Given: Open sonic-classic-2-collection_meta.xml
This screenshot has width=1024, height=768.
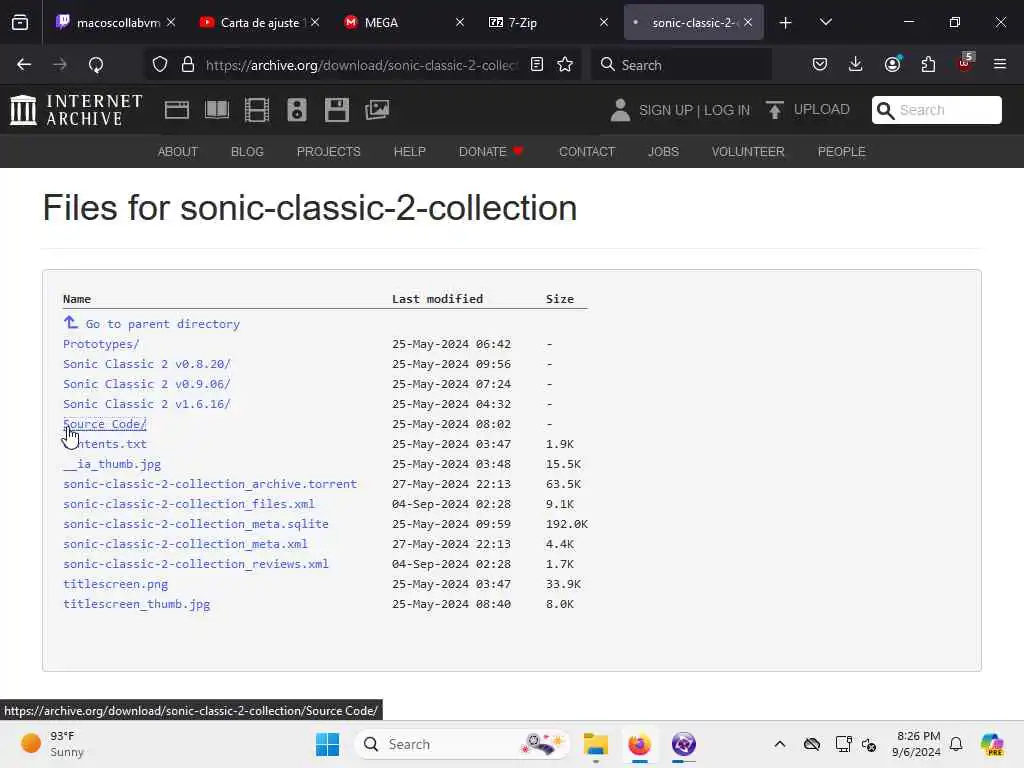Looking at the screenshot, I should click(185, 544).
